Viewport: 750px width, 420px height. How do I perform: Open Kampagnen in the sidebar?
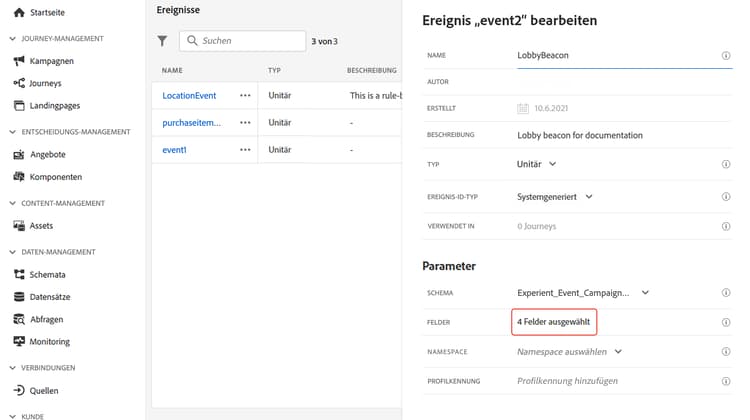[x=52, y=61]
